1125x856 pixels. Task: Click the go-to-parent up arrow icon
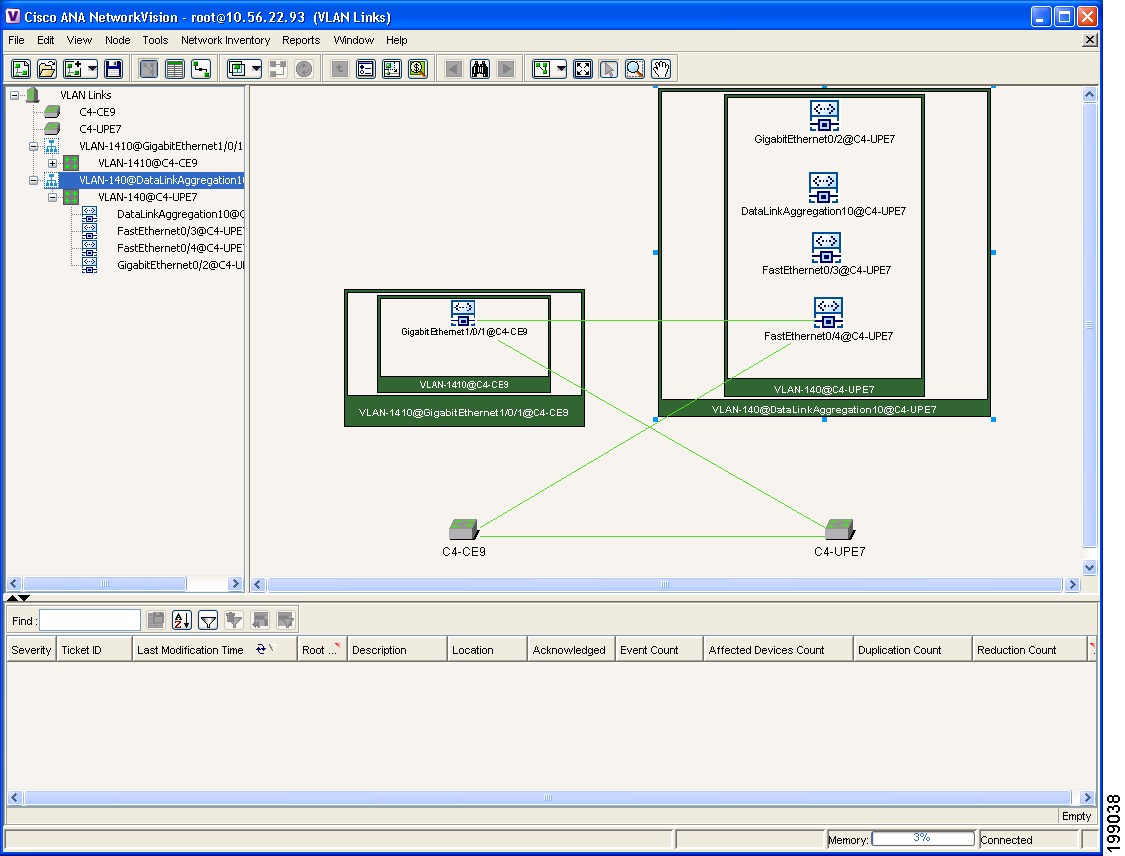pyautogui.click(x=339, y=69)
